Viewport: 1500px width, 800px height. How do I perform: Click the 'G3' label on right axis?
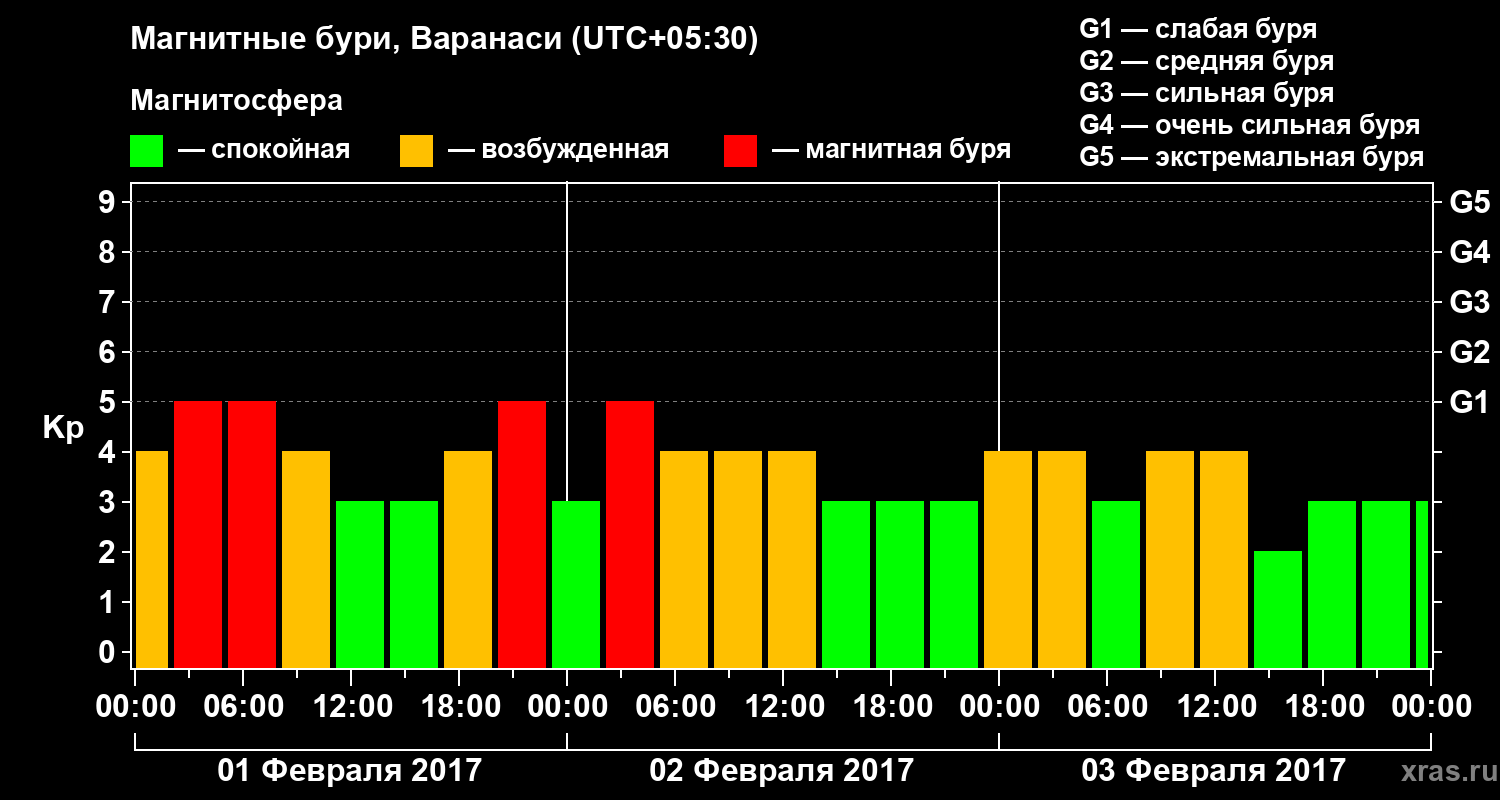tap(1469, 302)
